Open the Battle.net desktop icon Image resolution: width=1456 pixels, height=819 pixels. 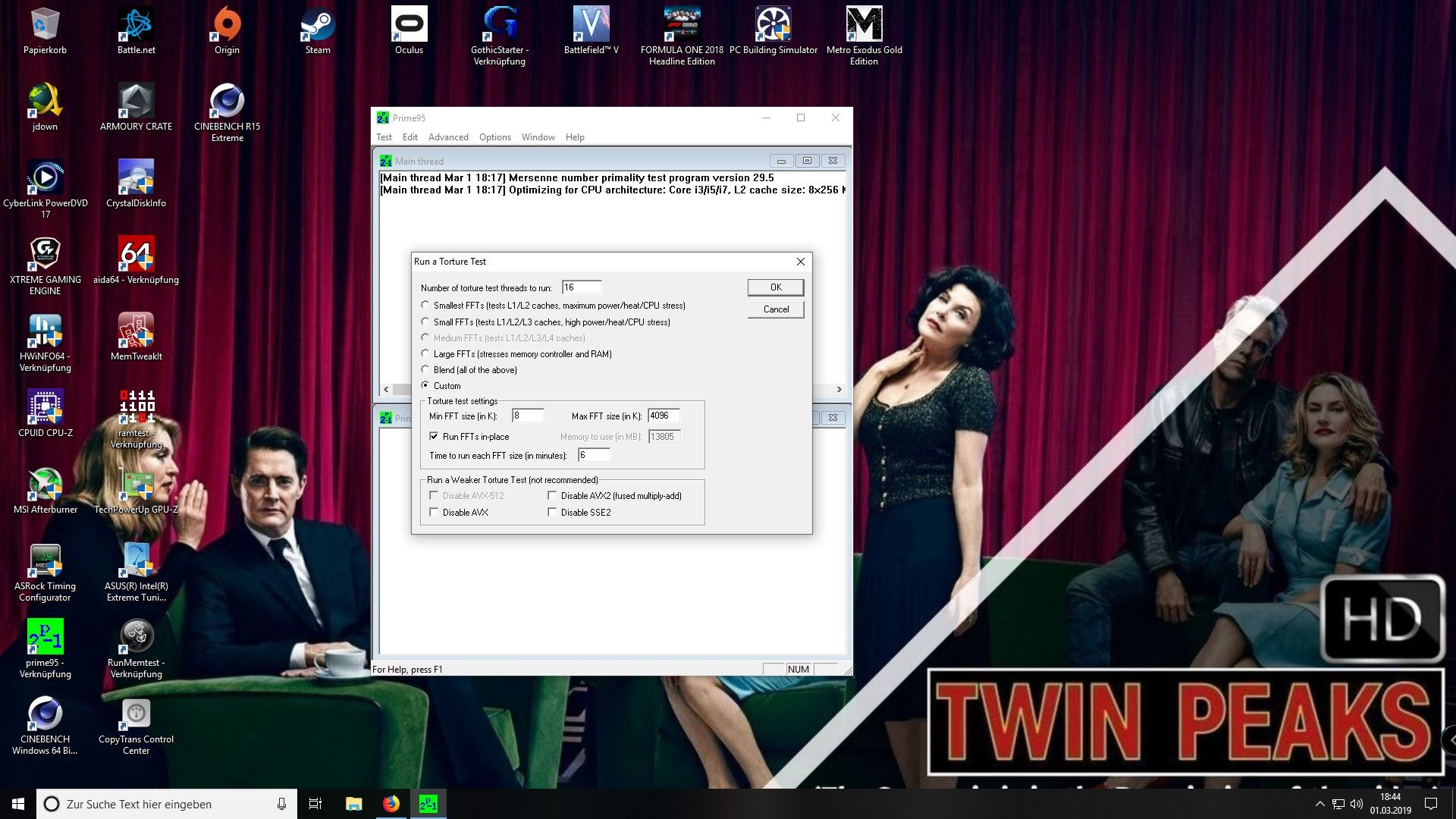pyautogui.click(x=136, y=24)
